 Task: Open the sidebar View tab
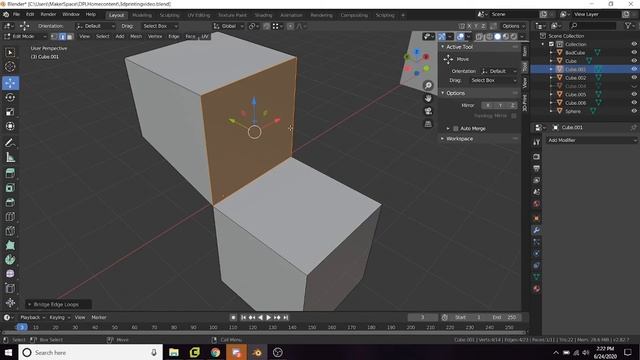coord(525,83)
